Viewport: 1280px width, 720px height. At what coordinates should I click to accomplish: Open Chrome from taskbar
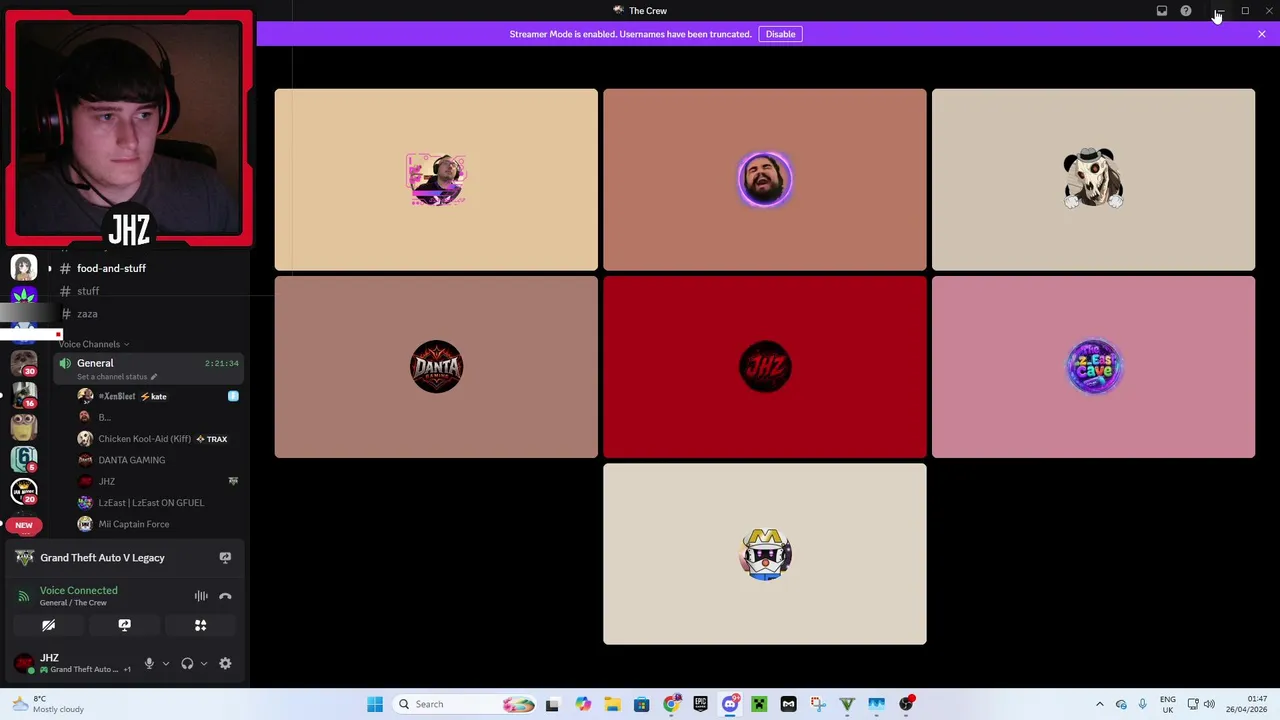click(x=671, y=704)
